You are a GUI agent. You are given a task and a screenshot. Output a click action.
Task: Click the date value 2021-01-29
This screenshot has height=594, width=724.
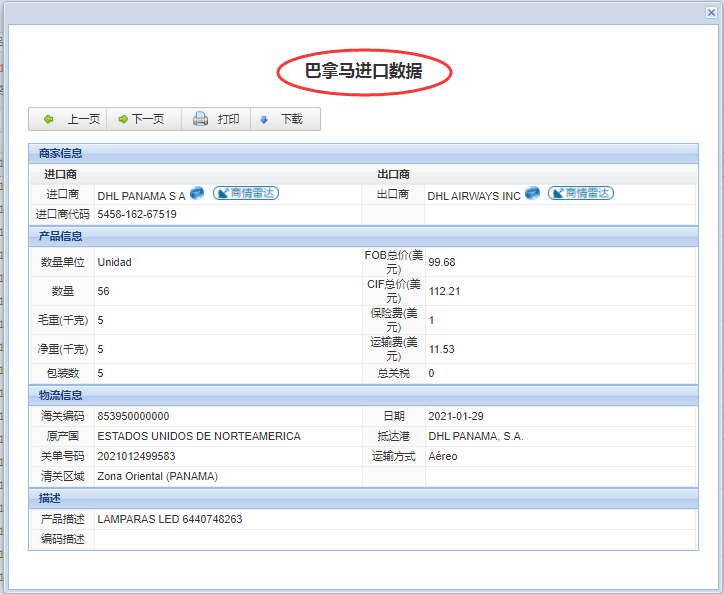click(x=456, y=416)
